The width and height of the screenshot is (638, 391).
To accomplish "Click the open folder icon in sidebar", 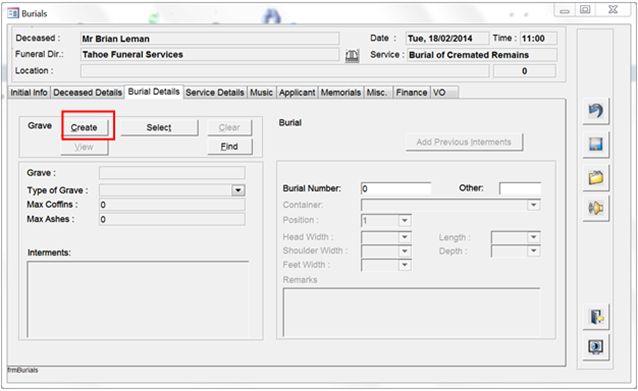I will pyautogui.click(x=596, y=178).
